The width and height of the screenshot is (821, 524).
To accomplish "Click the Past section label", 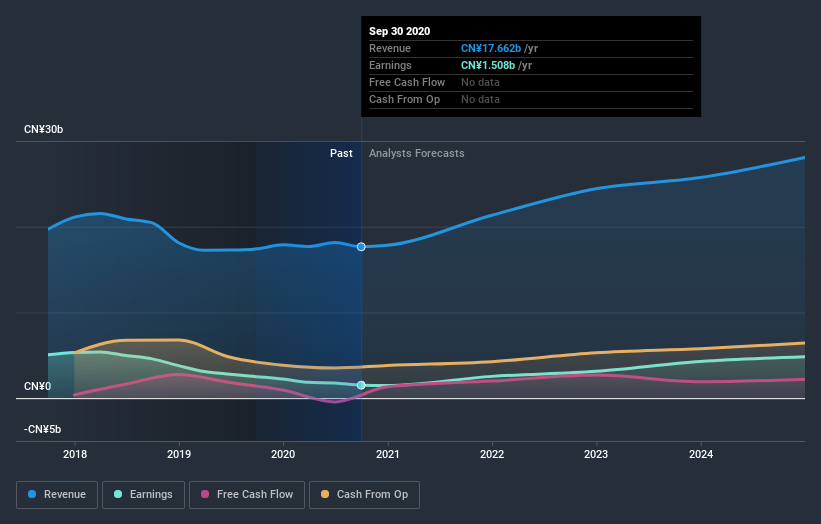I will click(x=341, y=153).
